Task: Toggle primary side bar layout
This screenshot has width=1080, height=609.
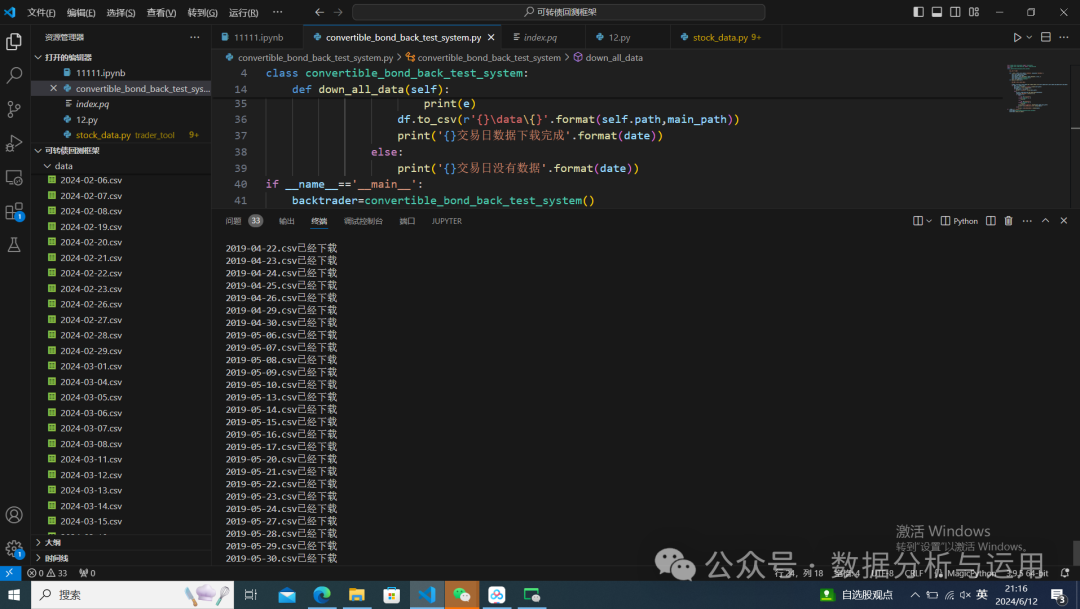Action: click(918, 12)
